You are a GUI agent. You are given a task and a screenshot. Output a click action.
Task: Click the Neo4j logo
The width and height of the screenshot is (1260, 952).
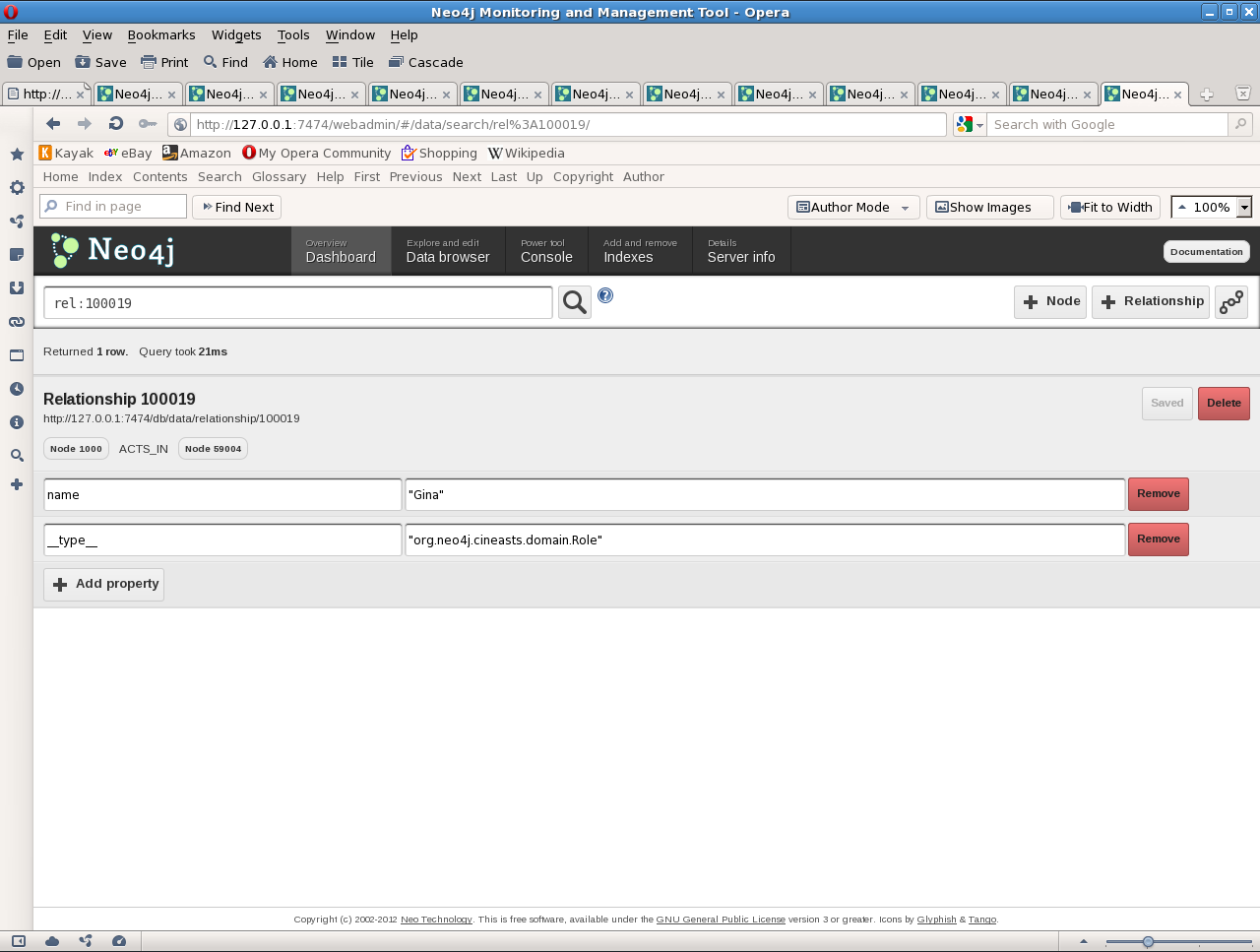point(113,251)
